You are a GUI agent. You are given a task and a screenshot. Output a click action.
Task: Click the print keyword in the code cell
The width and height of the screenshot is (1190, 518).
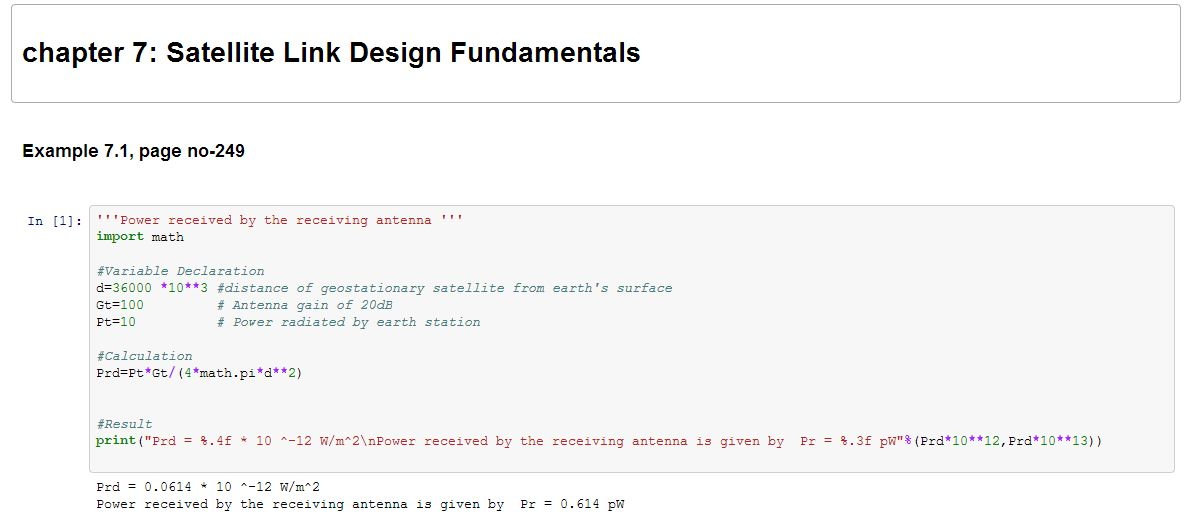[116, 441]
